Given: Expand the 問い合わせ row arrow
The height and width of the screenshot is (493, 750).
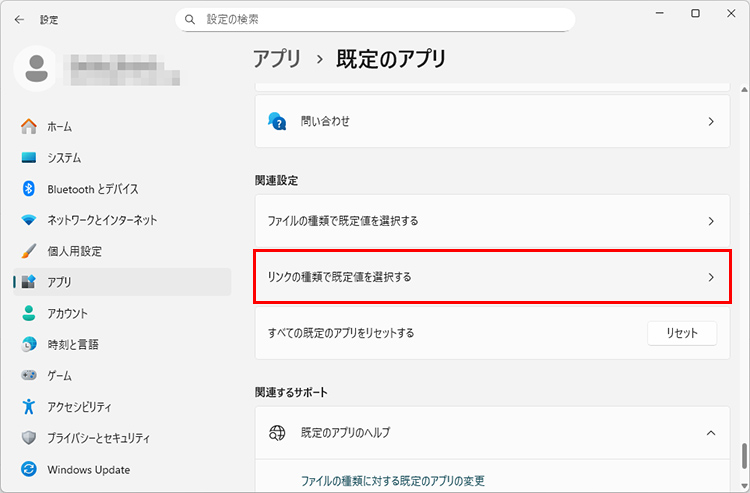Looking at the screenshot, I should pyautogui.click(x=711, y=121).
